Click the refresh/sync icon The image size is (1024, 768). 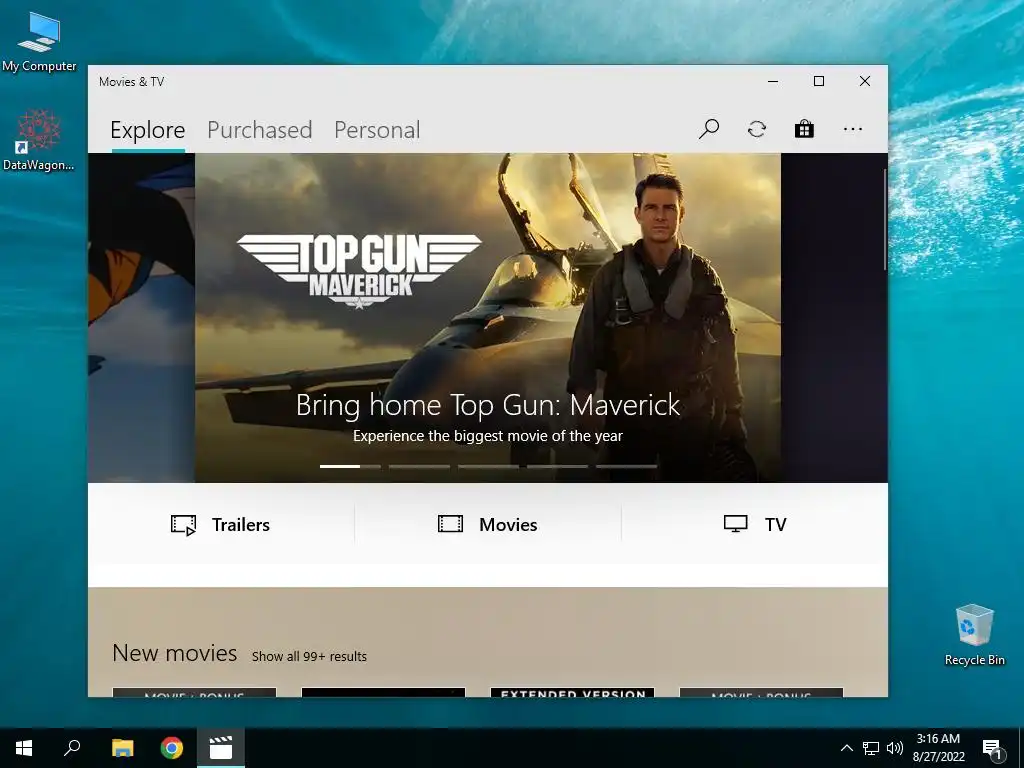click(756, 129)
